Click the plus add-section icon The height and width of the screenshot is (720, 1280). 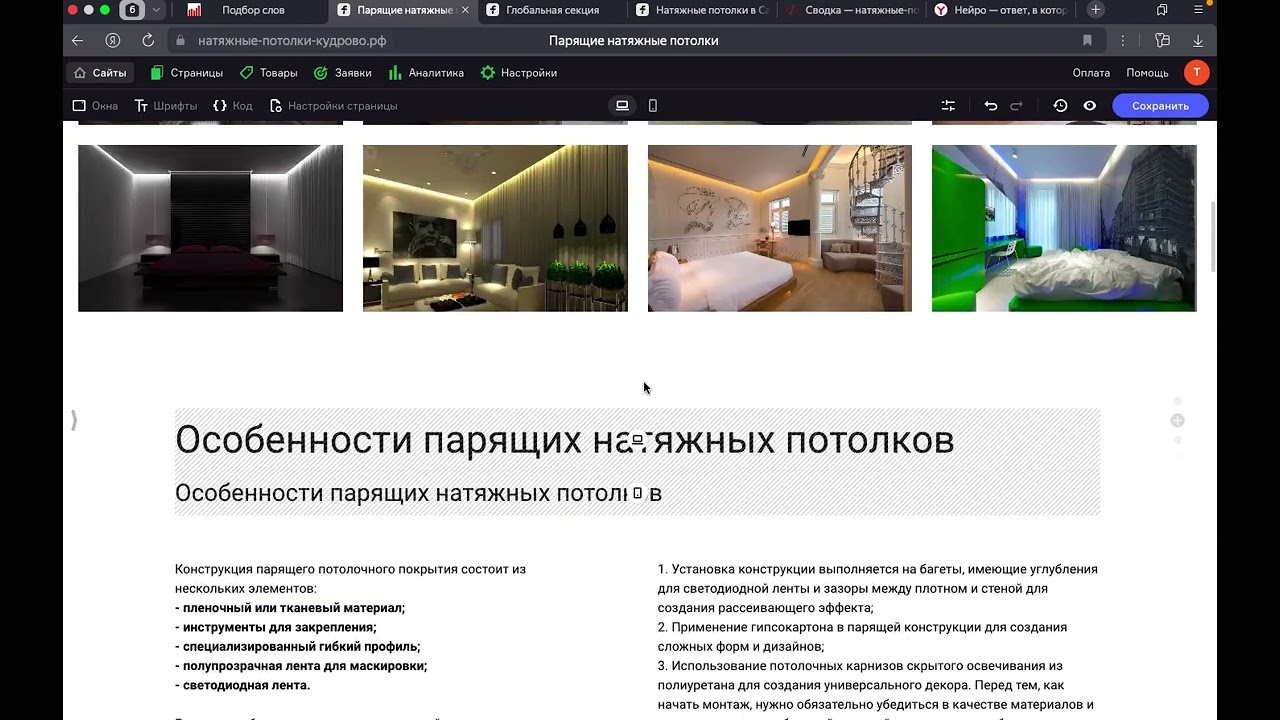click(1177, 421)
